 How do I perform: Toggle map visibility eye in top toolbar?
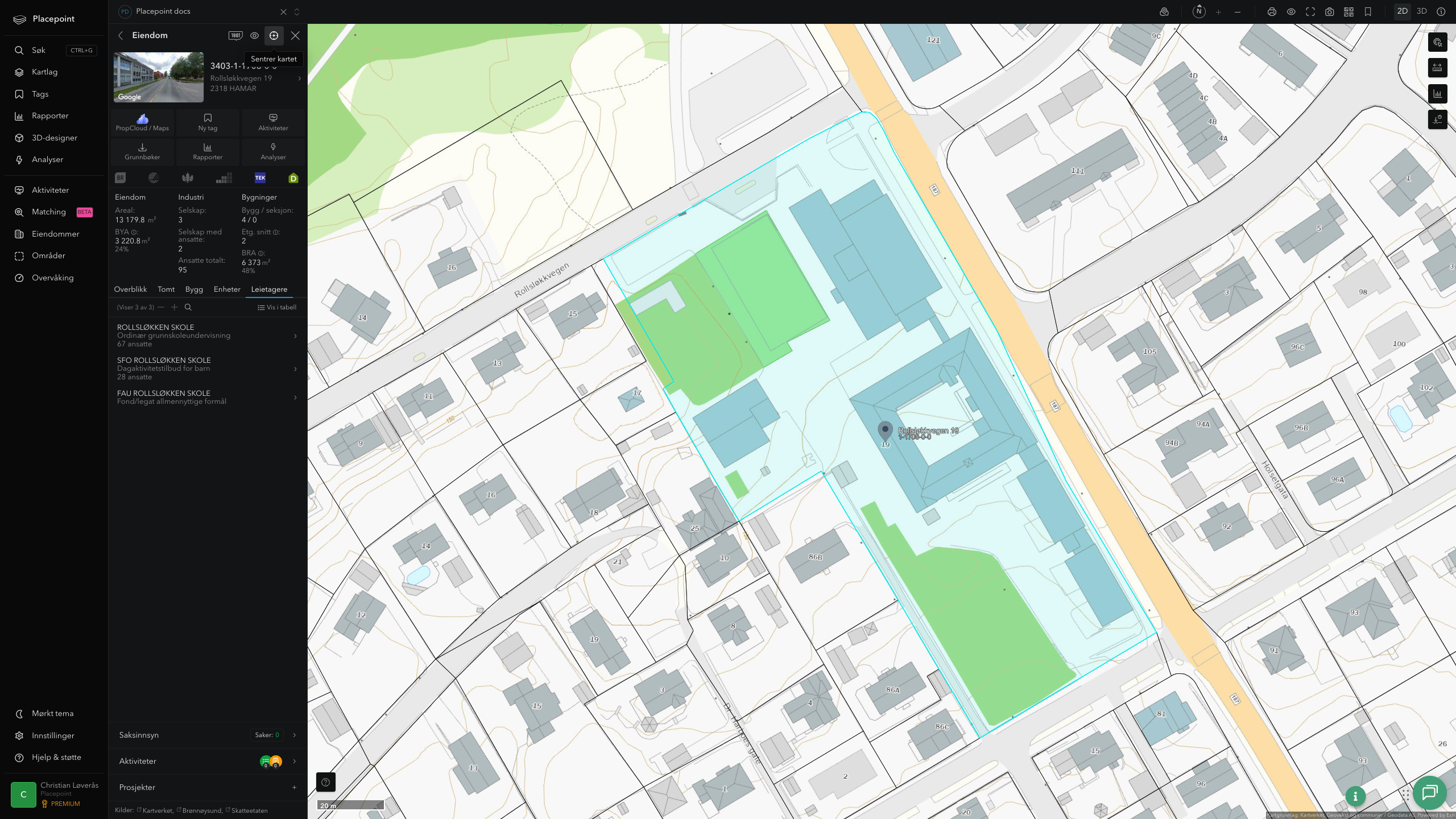click(1291, 11)
